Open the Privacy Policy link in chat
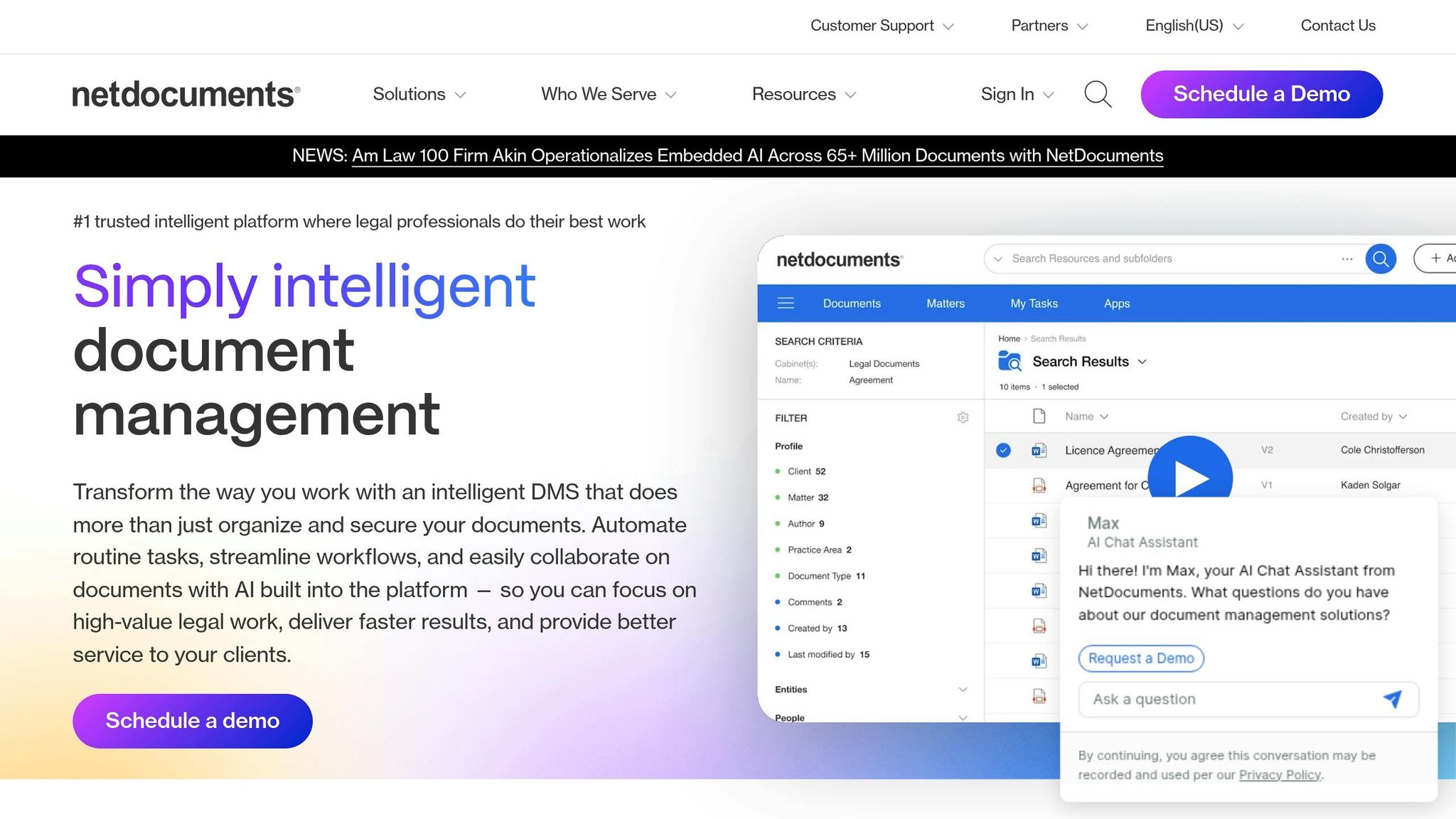 pyautogui.click(x=1279, y=775)
